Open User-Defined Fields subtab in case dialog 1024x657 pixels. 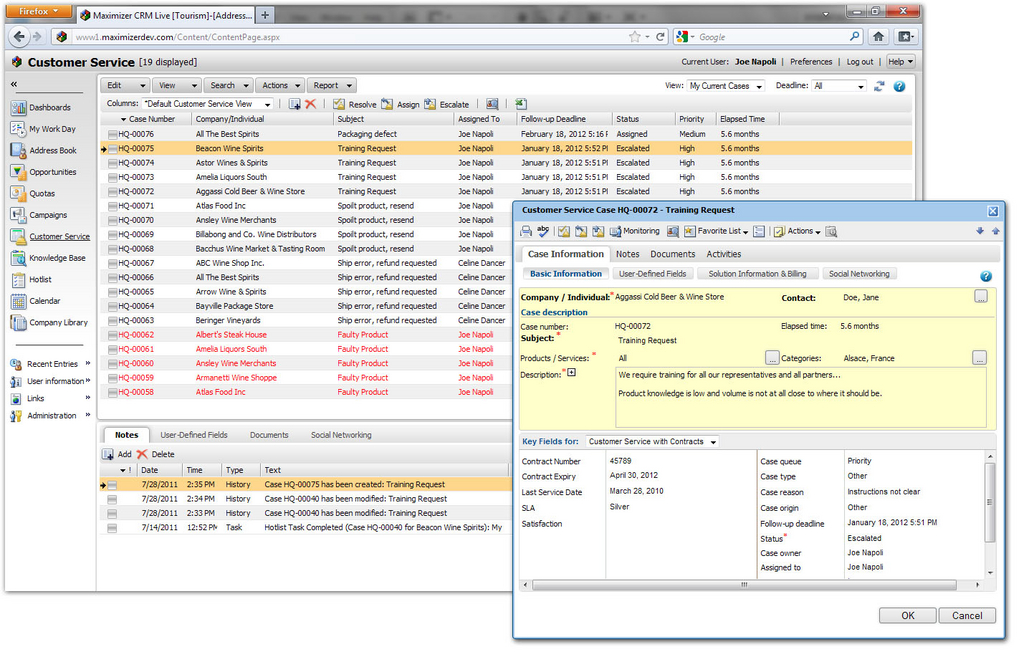[652, 274]
